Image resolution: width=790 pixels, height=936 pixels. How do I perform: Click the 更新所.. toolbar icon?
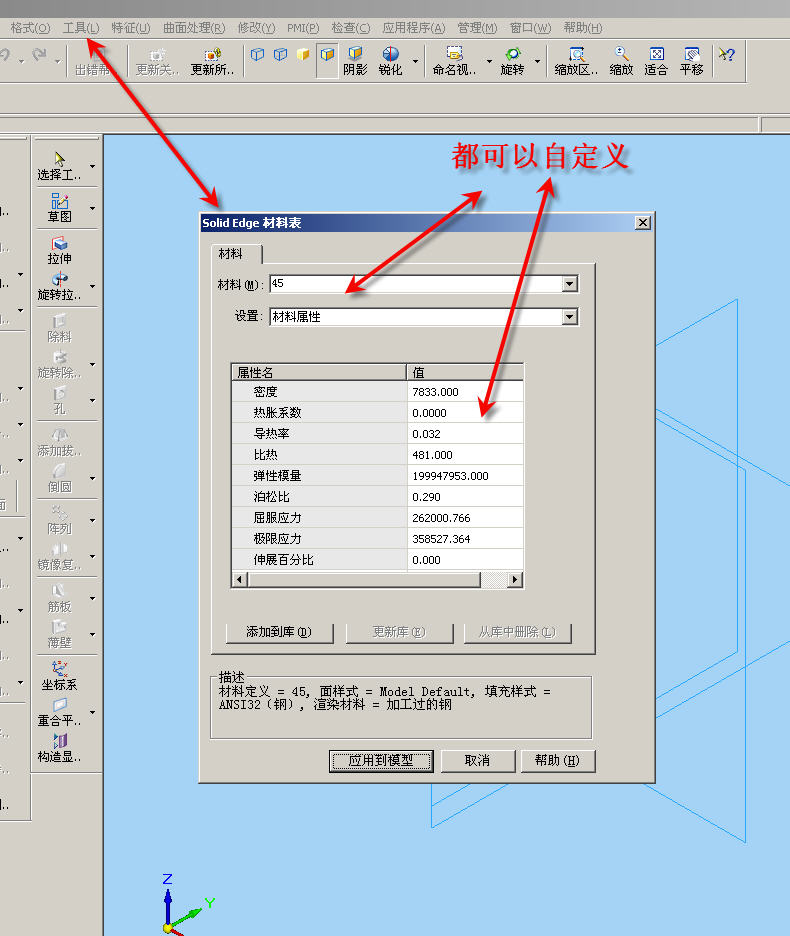pyautogui.click(x=213, y=61)
